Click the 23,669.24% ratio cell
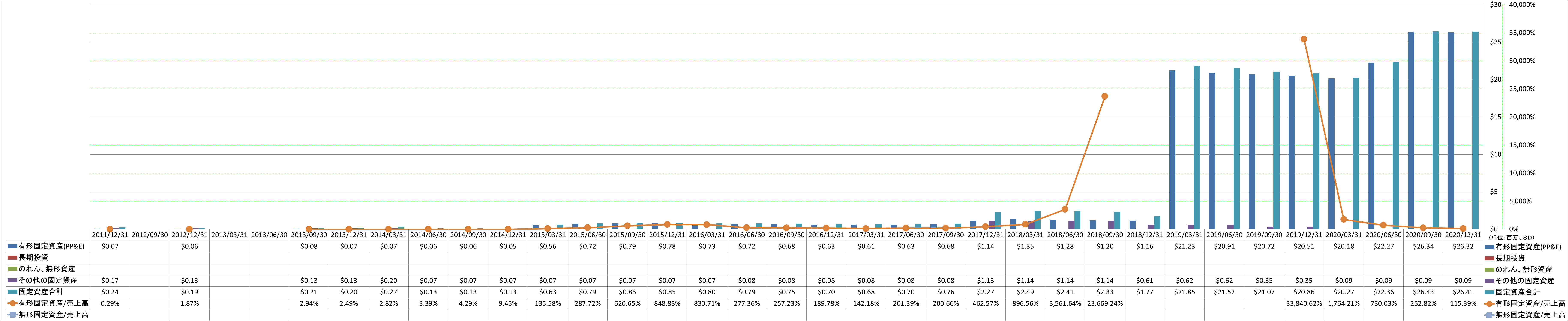The width and height of the screenshot is (1568, 321). (x=1105, y=303)
